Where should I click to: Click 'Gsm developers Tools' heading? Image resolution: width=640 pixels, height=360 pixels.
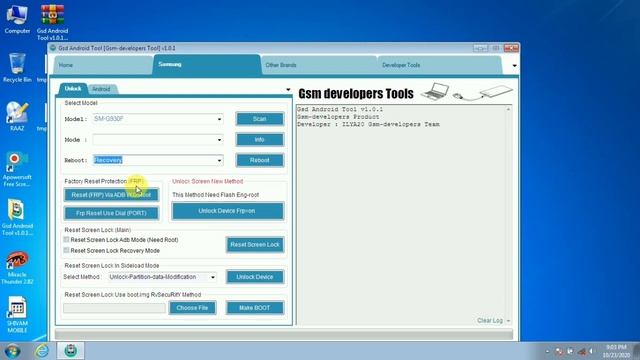pyautogui.click(x=356, y=93)
